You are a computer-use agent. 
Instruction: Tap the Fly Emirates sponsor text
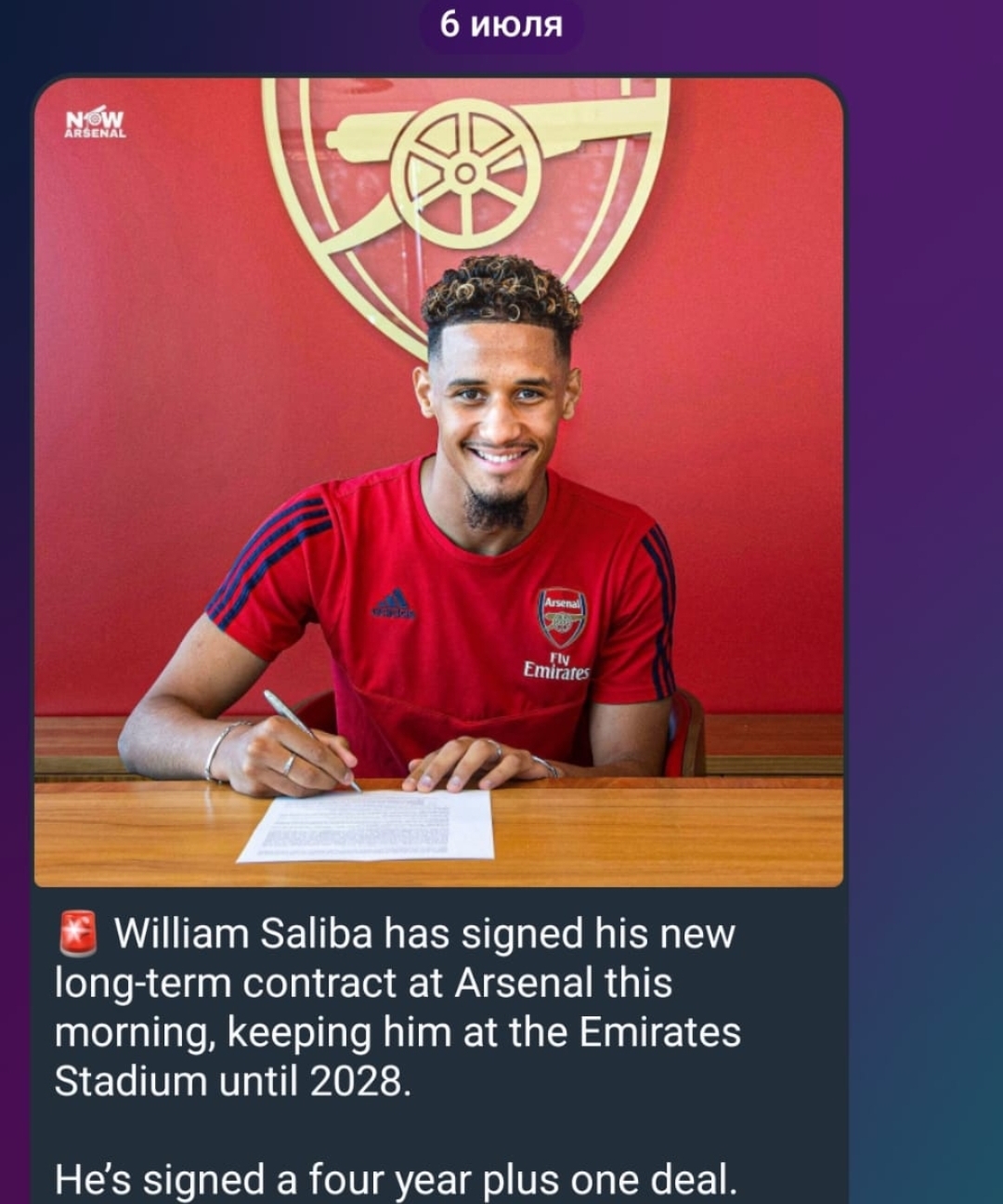coord(556,666)
